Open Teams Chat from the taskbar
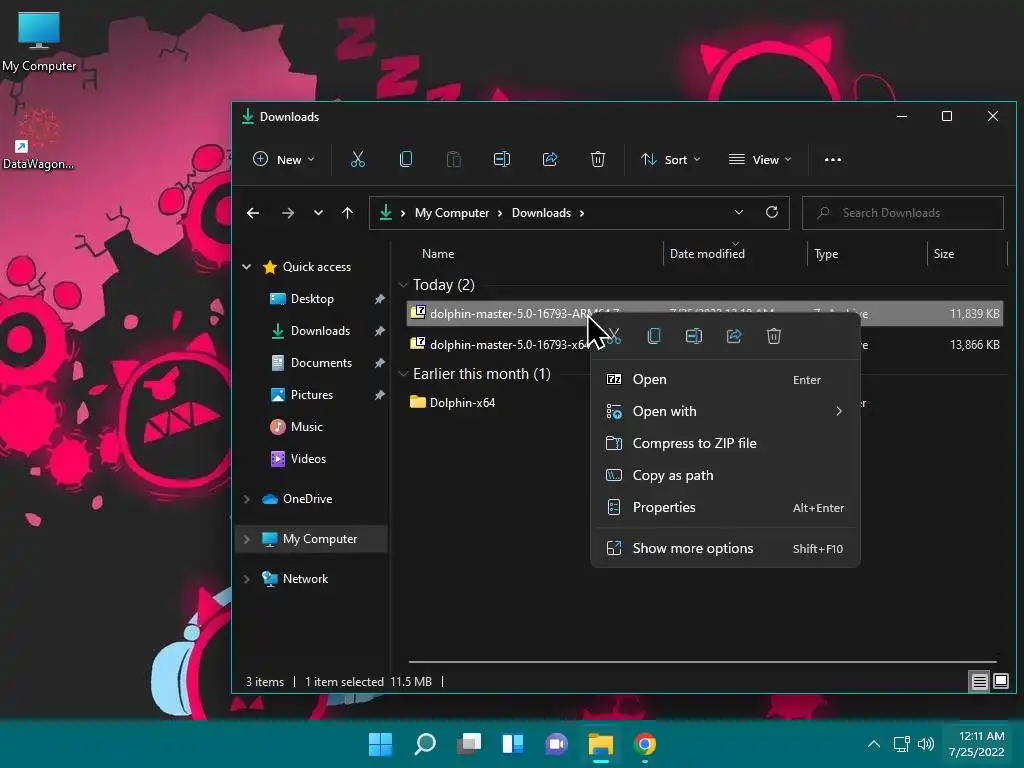Viewport: 1024px width, 768px height. 556,744
